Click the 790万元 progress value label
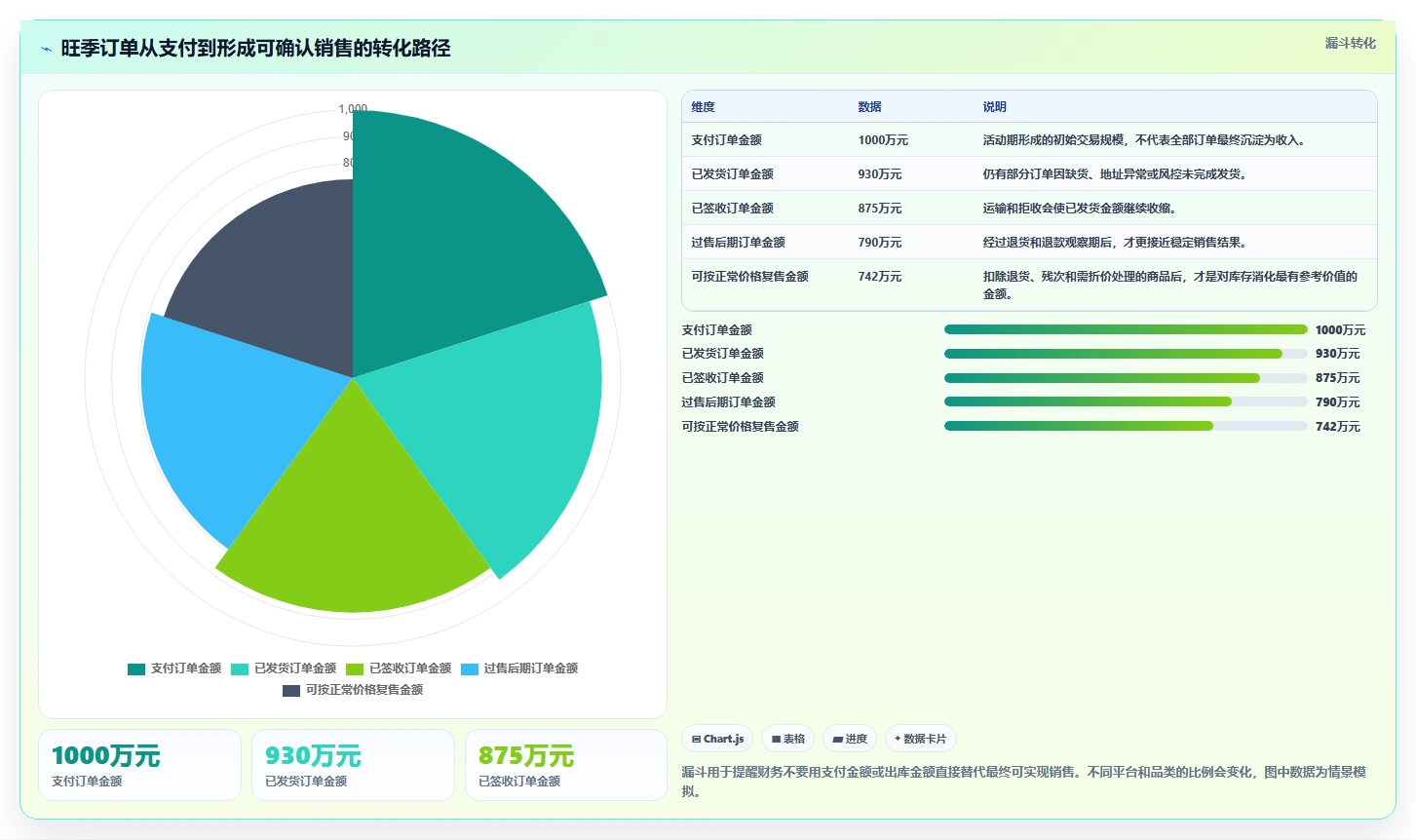Image resolution: width=1416 pixels, height=840 pixels. click(1337, 402)
